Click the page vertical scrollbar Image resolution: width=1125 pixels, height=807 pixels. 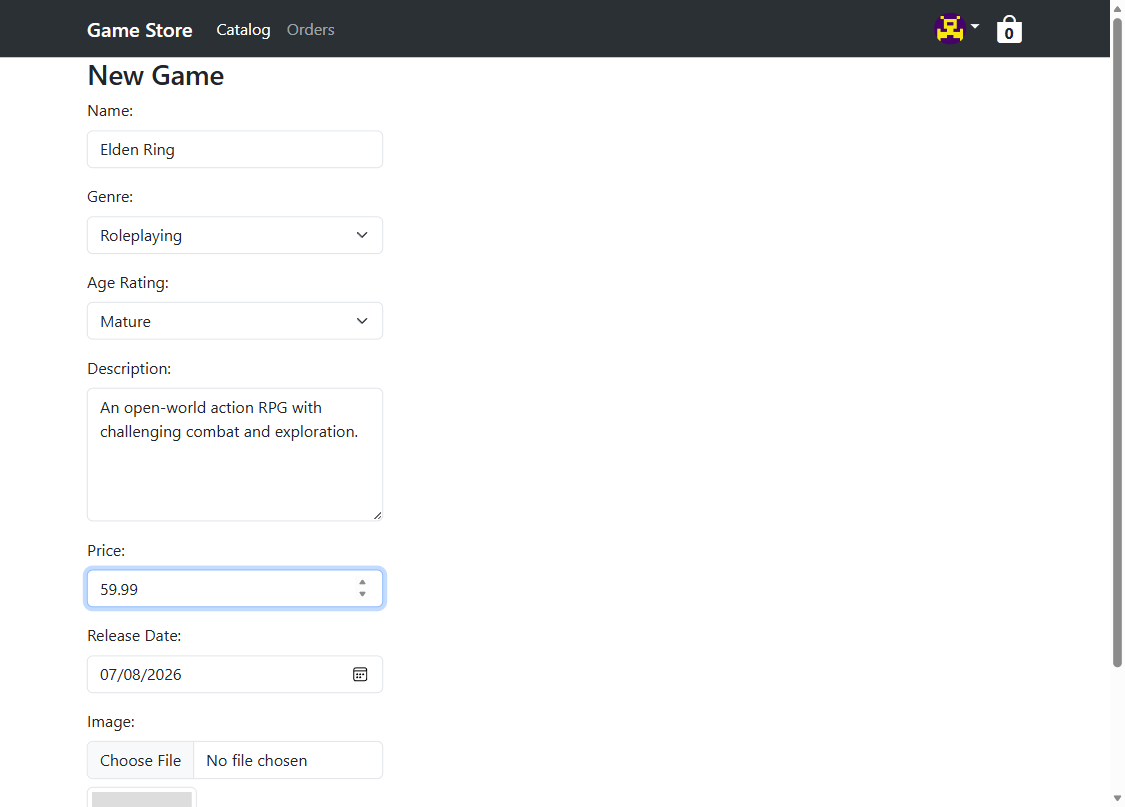click(1117, 342)
